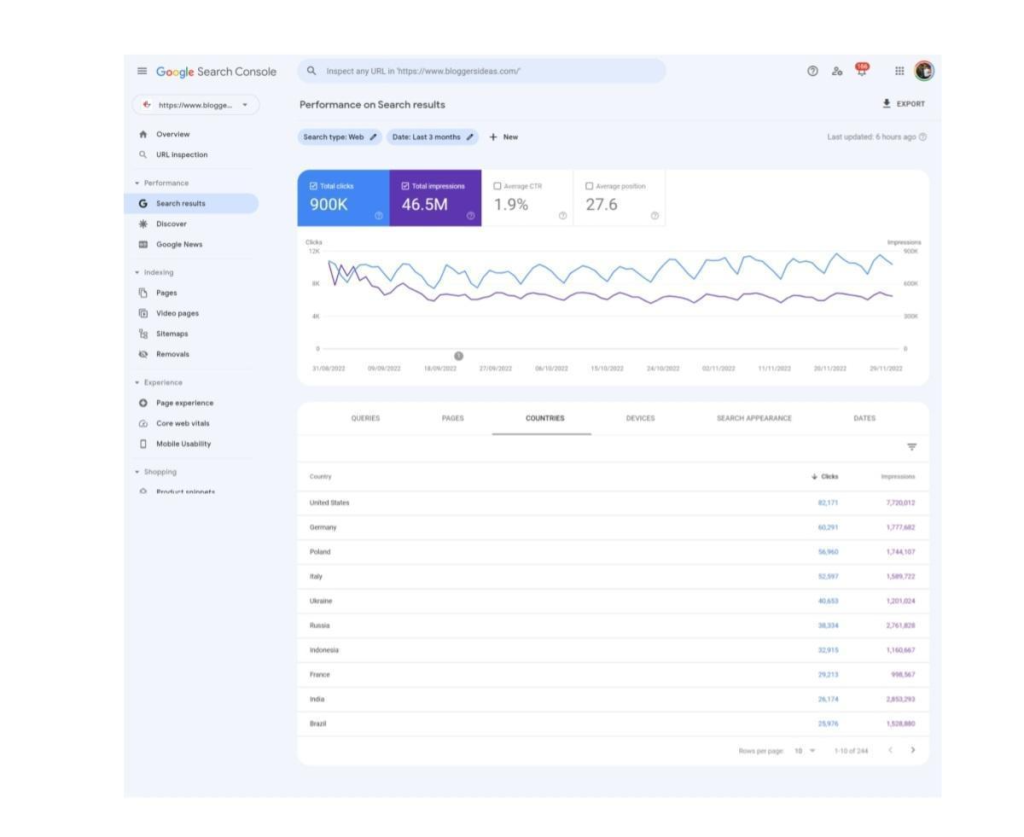
Task: Click the Removals icon
Action: [x=143, y=355]
